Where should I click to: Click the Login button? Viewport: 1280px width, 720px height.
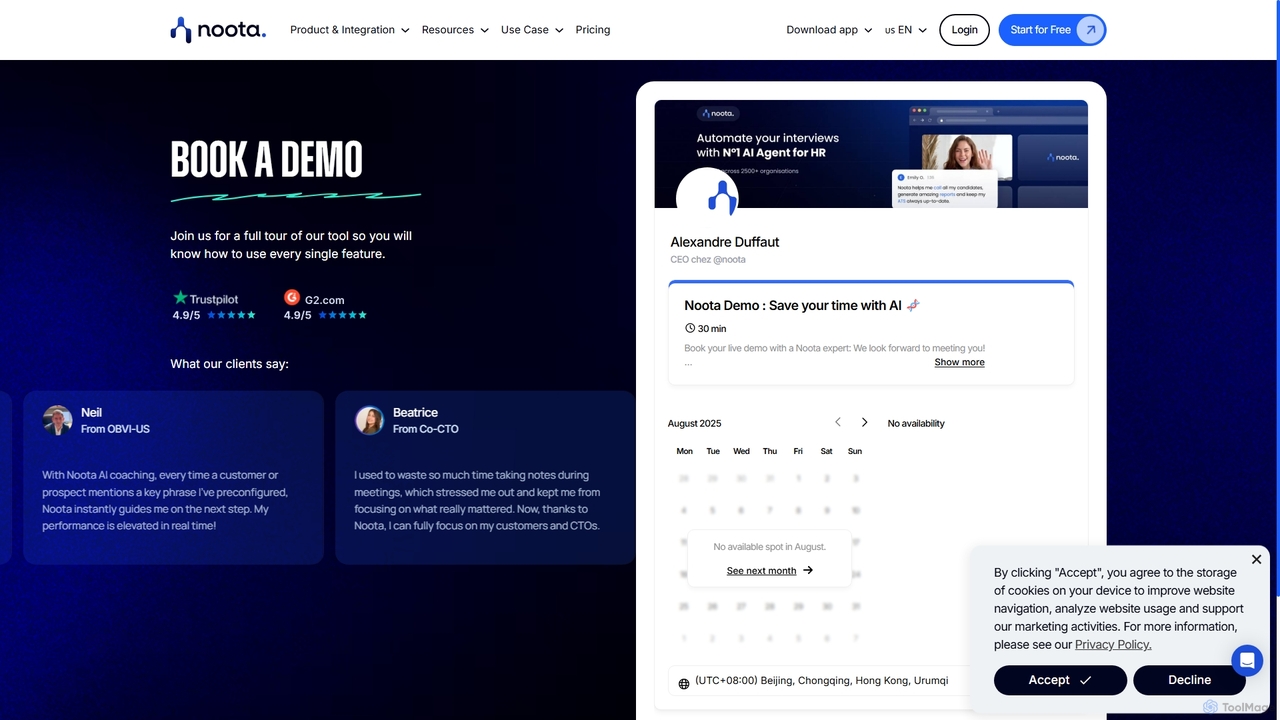pyautogui.click(x=965, y=30)
